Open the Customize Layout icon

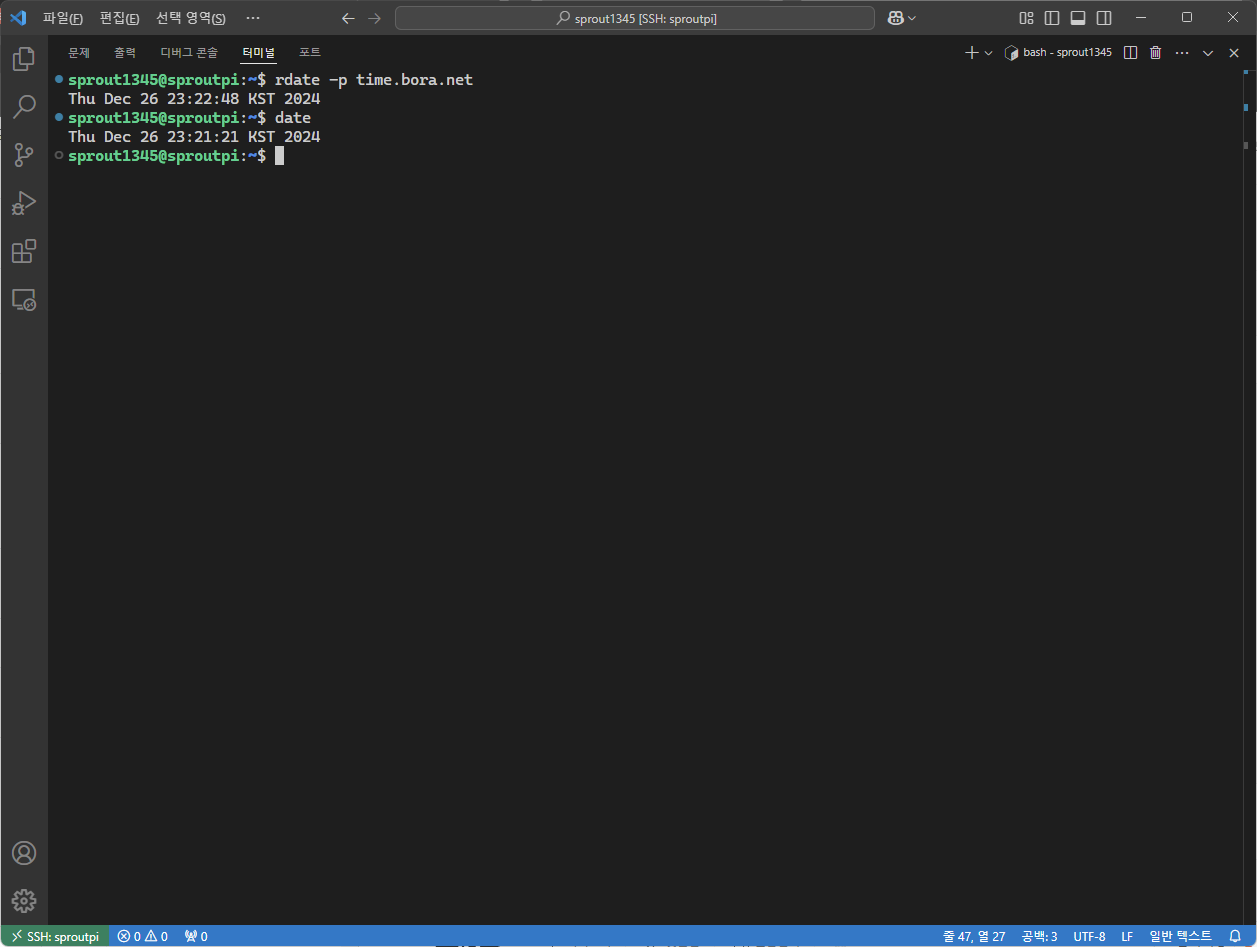(1026, 18)
